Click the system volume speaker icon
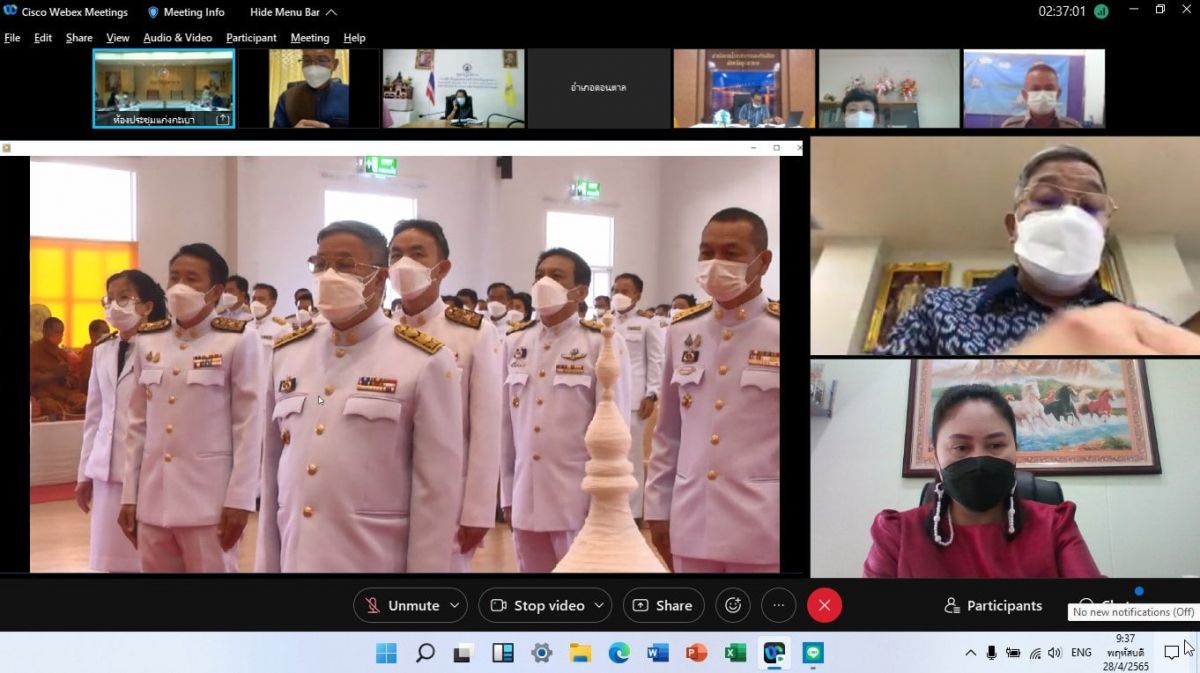 coord(1055,653)
